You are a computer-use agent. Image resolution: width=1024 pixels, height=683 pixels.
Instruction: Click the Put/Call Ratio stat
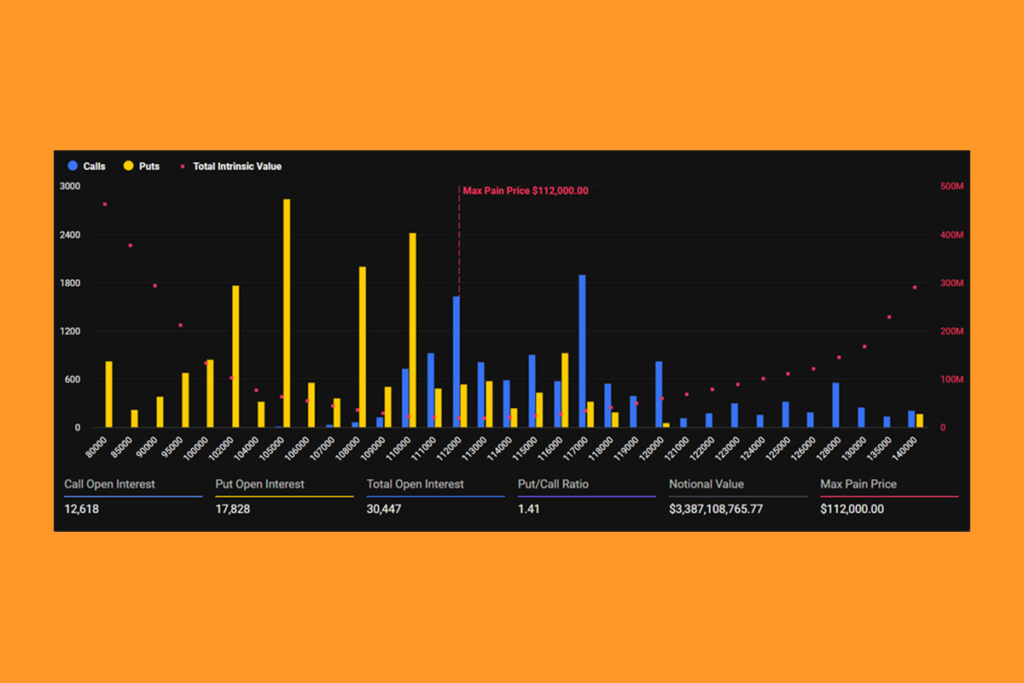pos(553,484)
